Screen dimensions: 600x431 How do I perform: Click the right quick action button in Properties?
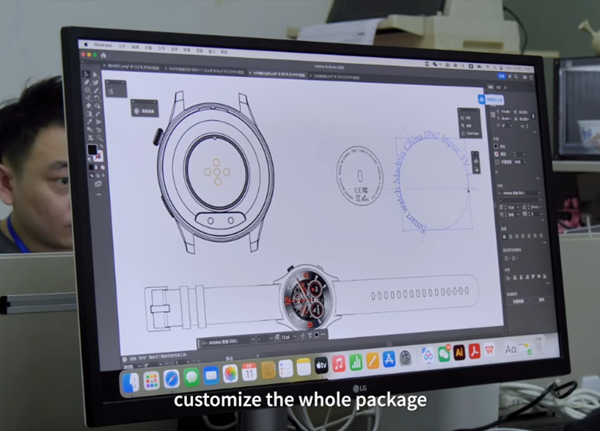[x=541, y=299]
